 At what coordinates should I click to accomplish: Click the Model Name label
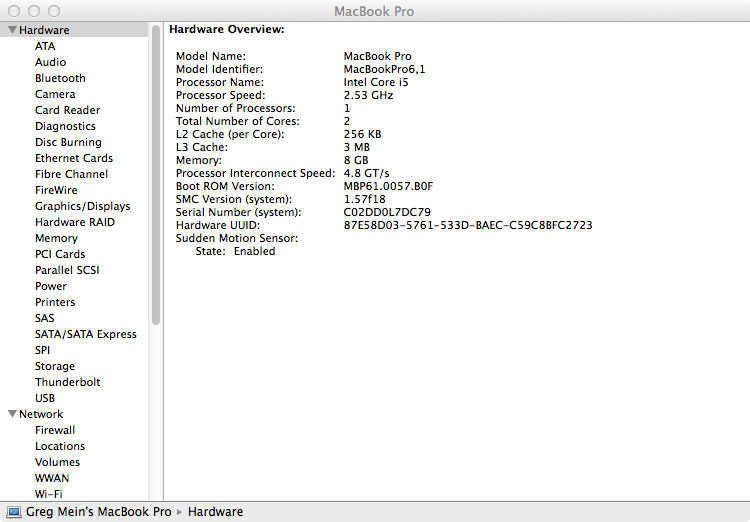(x=211, y=56)
